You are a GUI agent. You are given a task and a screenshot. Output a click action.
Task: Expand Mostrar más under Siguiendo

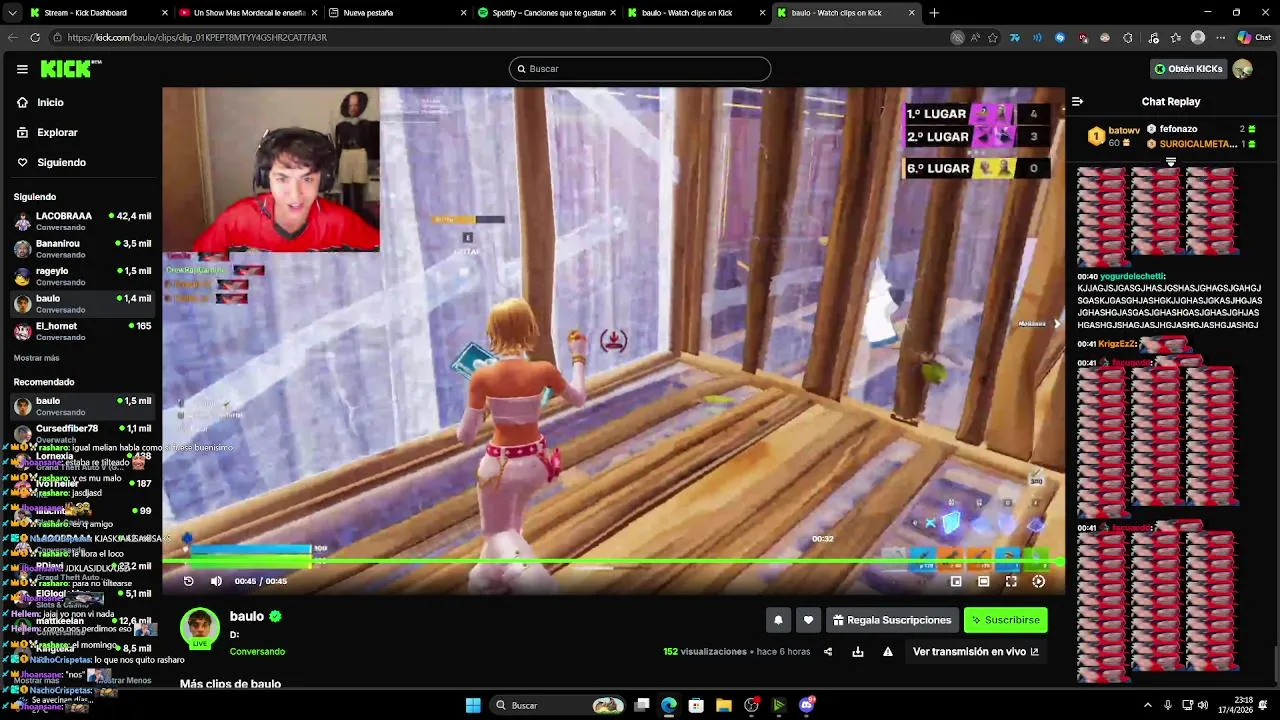coord(36,358)
